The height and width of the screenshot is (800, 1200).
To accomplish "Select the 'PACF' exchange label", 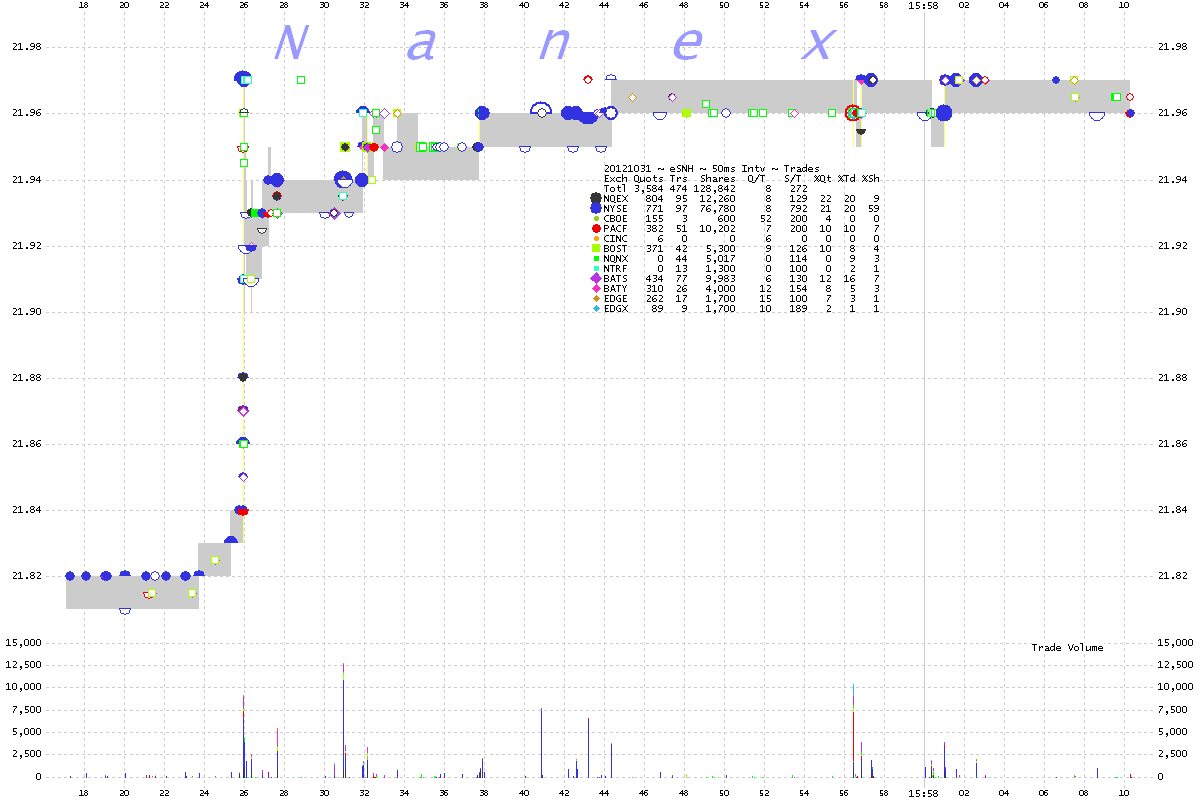I will click(x=615, y=228).
